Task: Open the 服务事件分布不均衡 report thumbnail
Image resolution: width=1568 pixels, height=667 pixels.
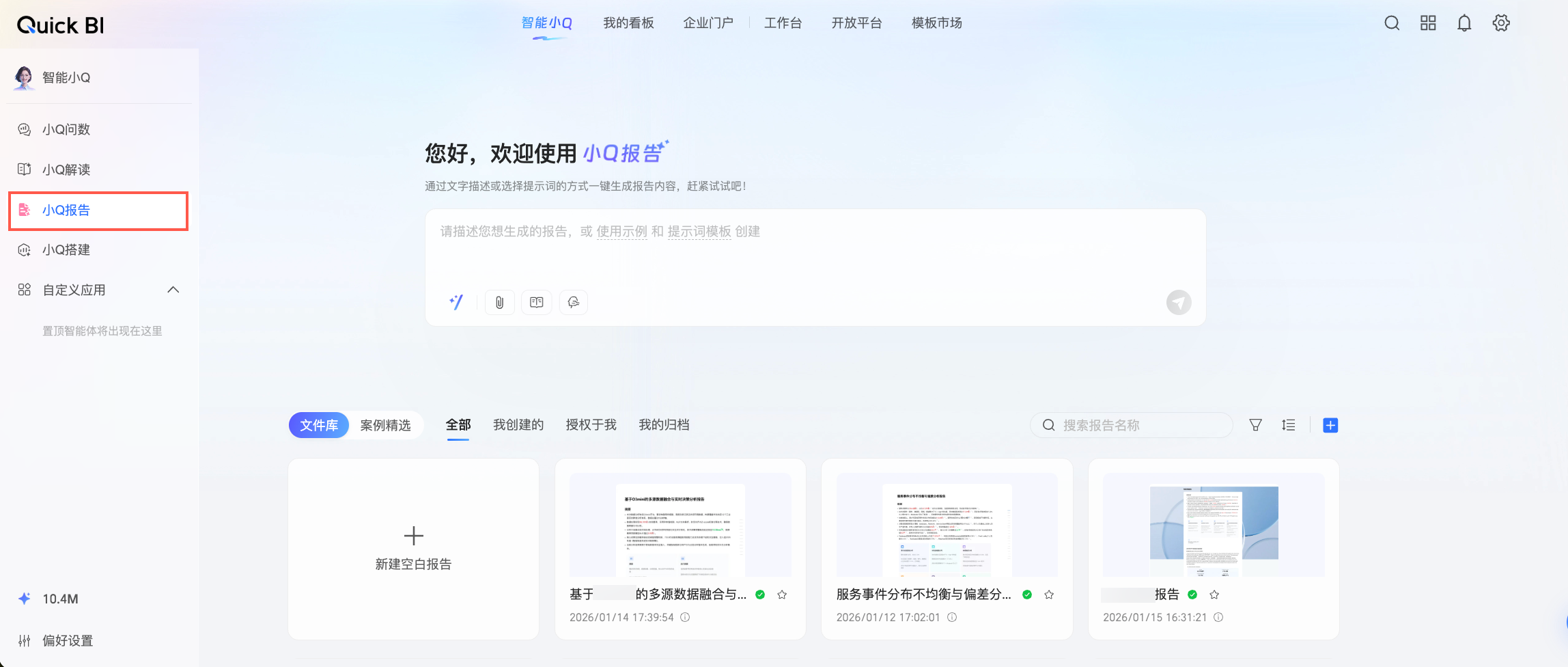Action: coord(947,525)
